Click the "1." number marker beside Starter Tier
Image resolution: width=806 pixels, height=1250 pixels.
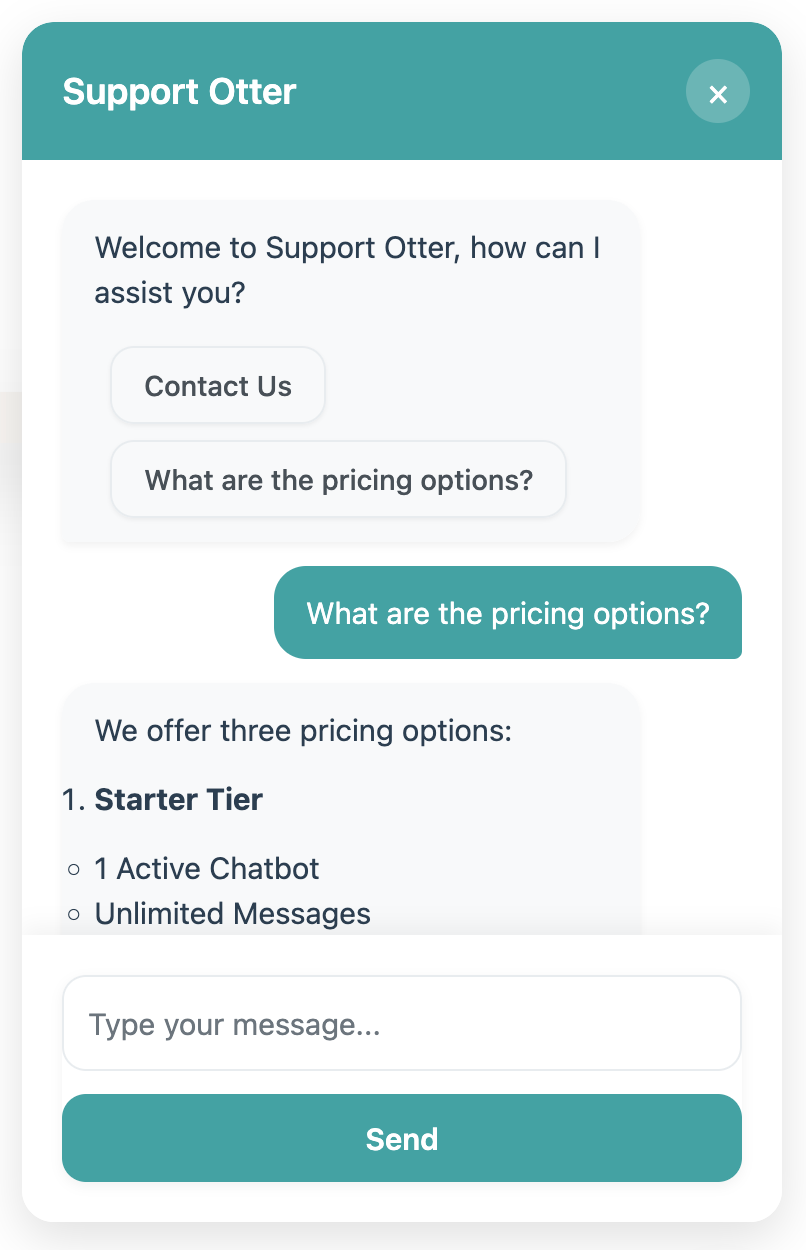tap(74, 800)
